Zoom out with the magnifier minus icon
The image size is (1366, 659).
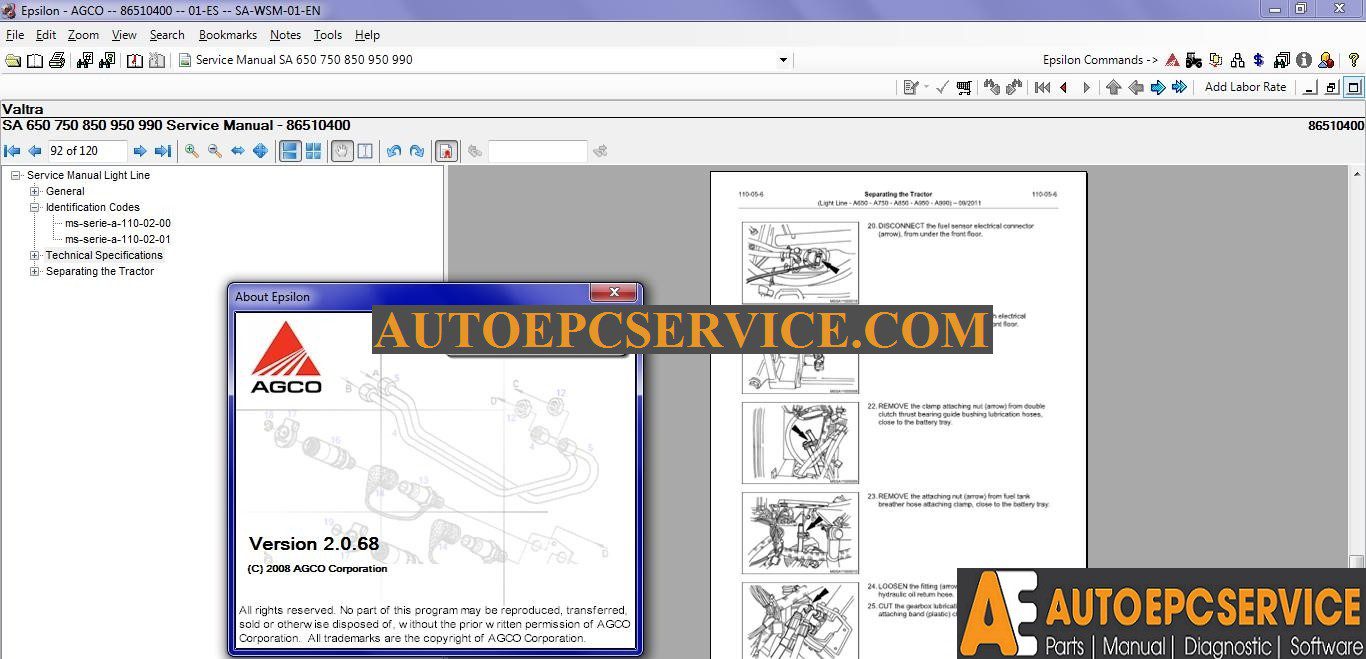215,151
